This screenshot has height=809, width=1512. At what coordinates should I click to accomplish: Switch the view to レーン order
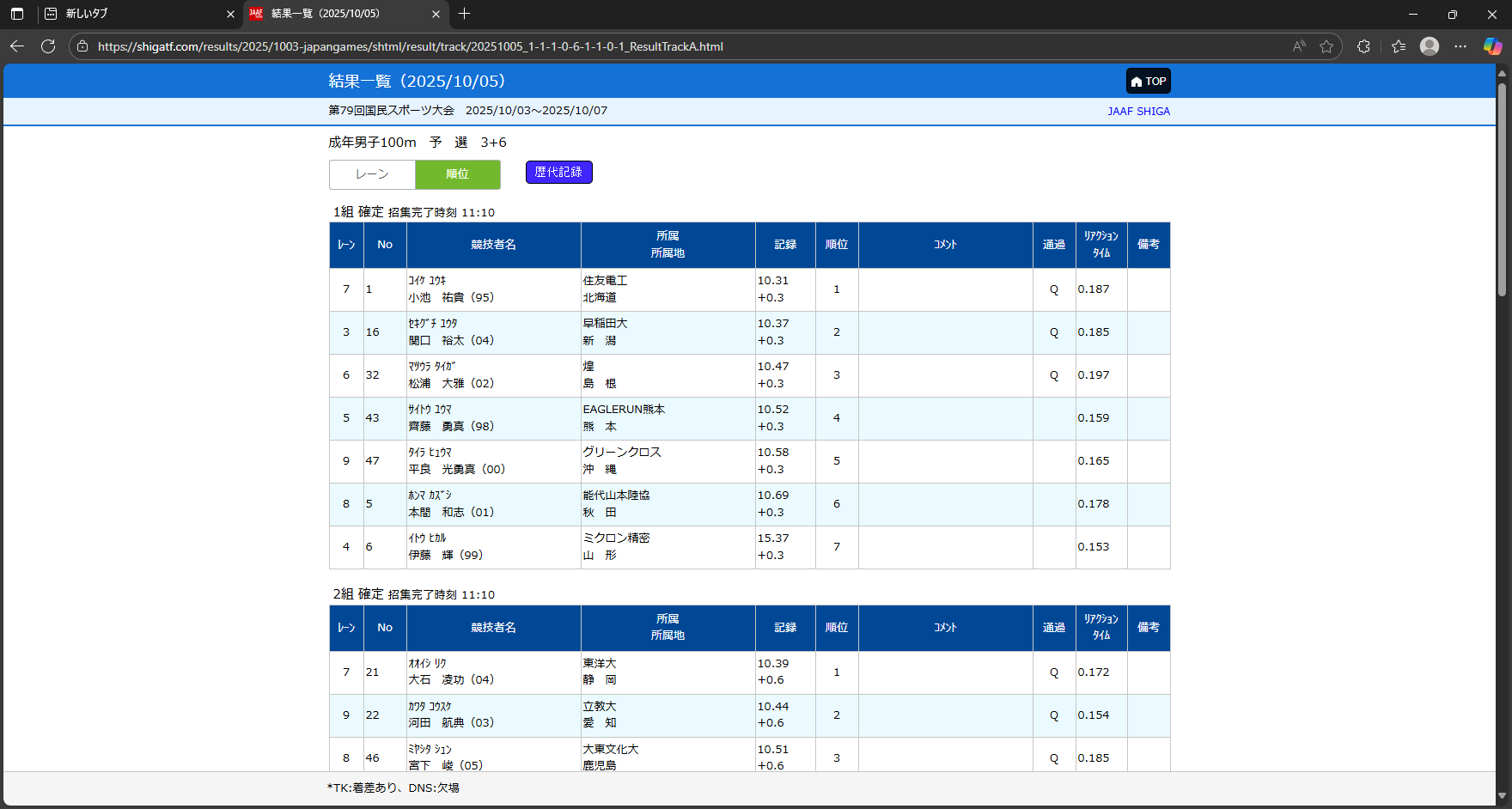(372, 174)
